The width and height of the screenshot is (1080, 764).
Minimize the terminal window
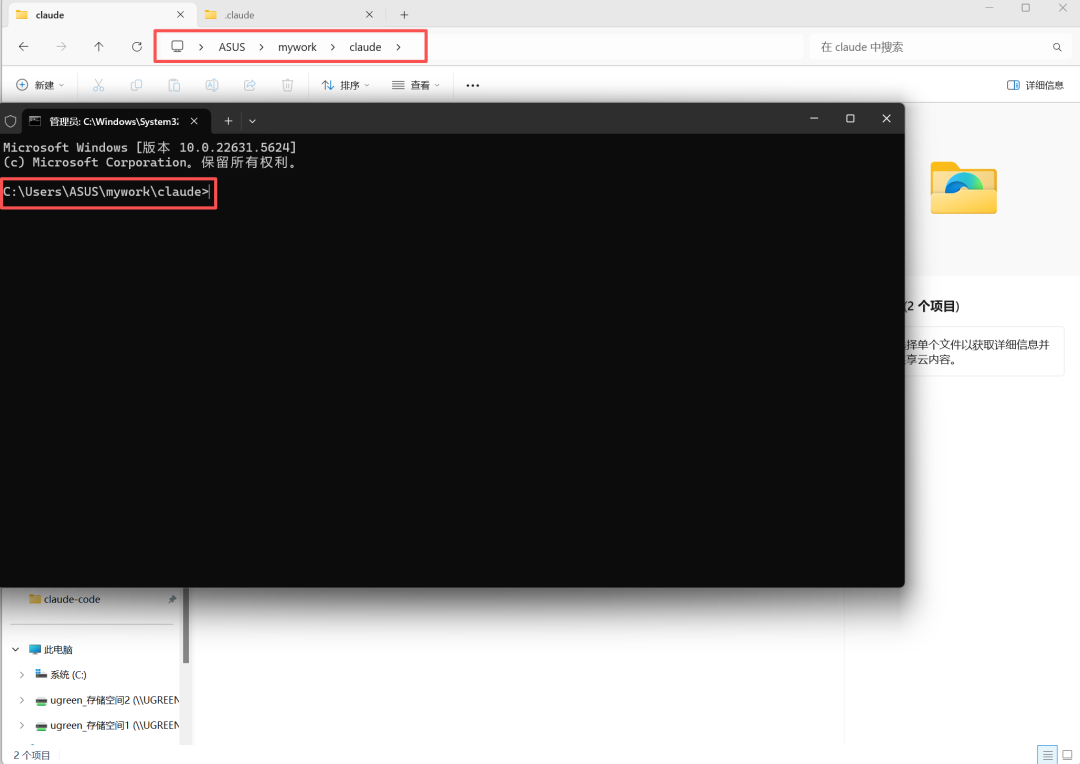814,118
